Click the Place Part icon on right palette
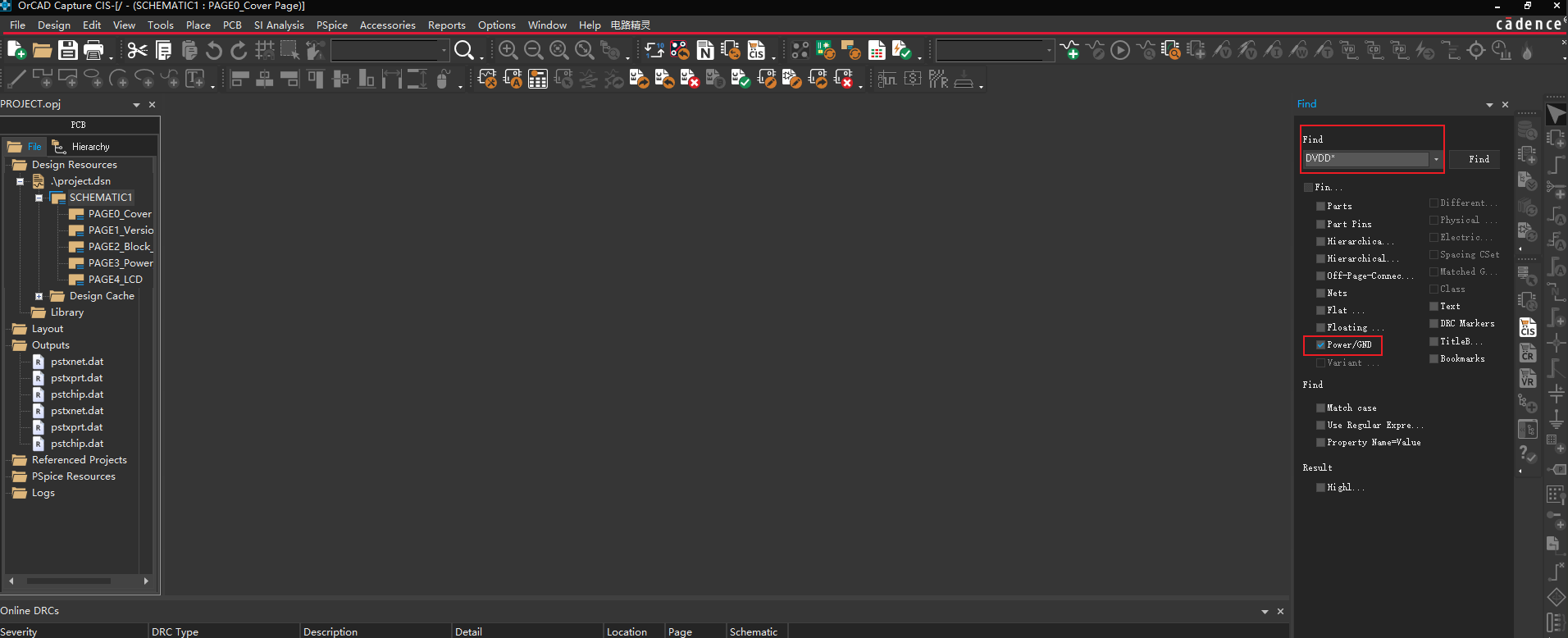 click(x=1556, y=139)
